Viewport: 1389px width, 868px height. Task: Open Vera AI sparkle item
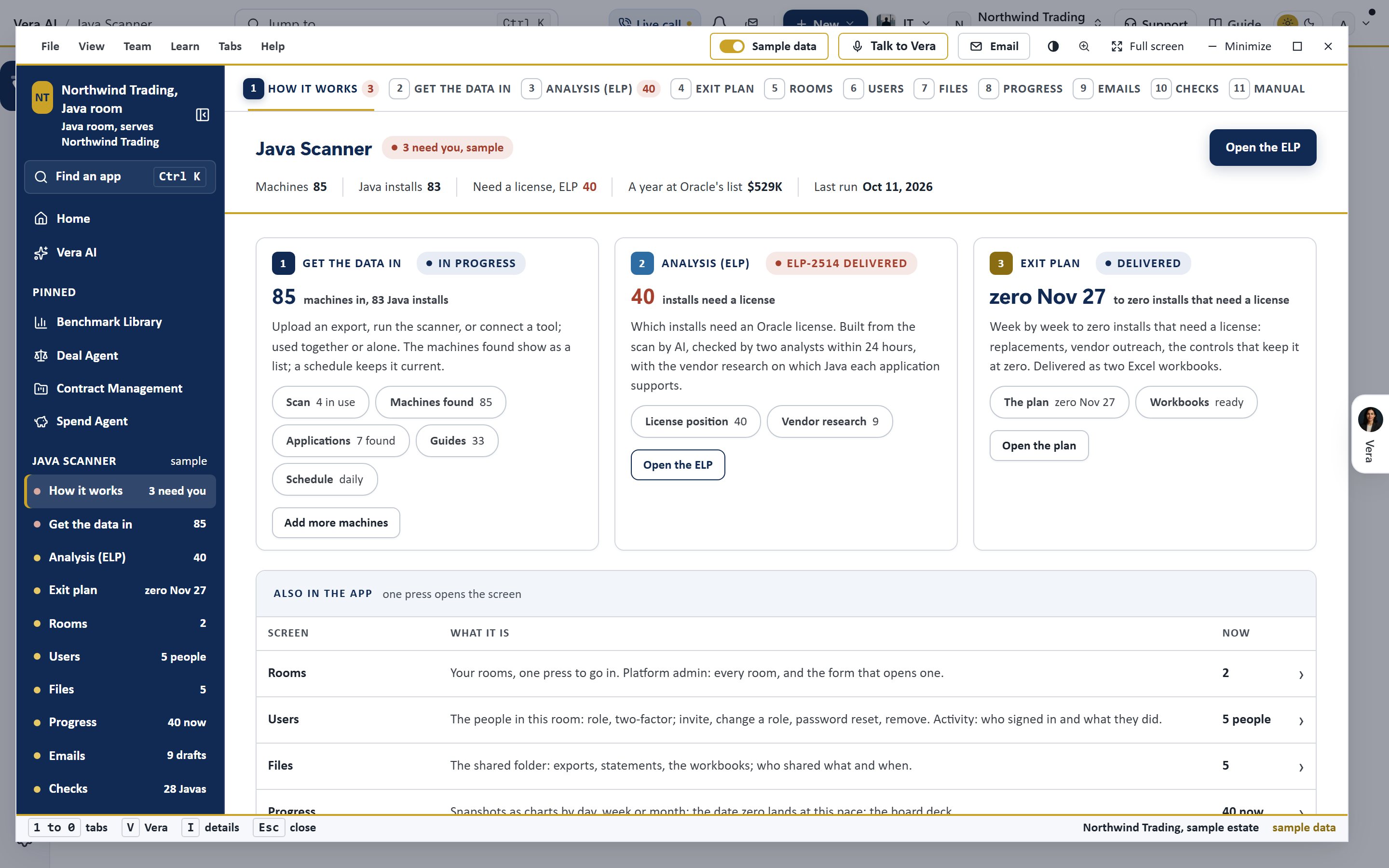coord(120,253)
